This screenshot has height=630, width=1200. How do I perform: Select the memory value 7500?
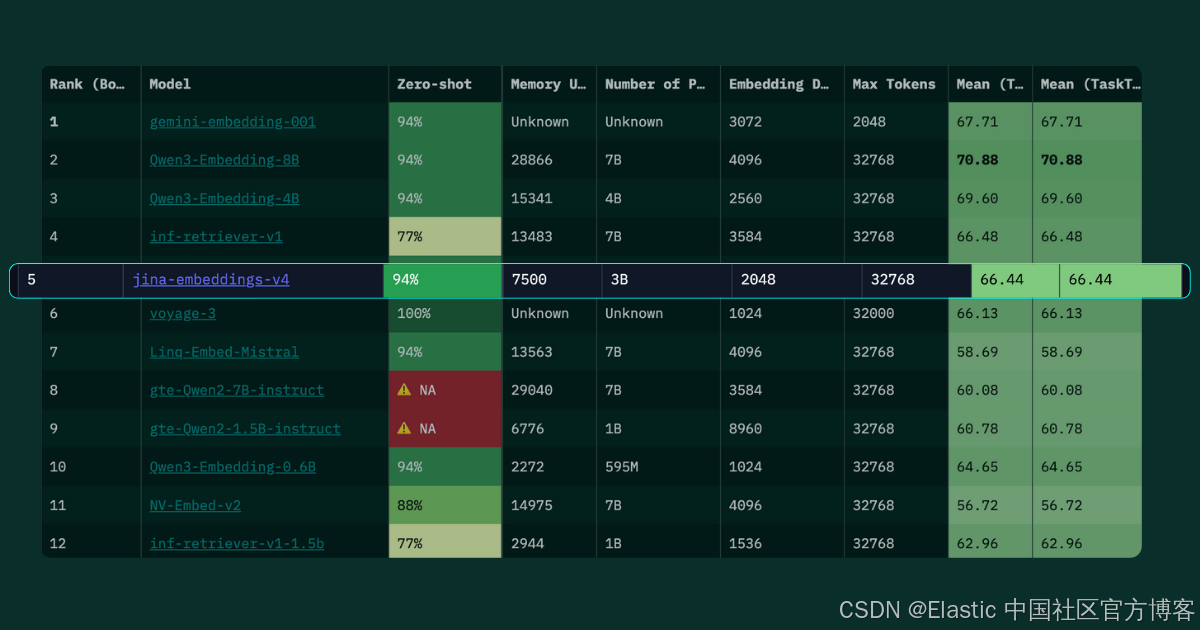click(529, 280)
